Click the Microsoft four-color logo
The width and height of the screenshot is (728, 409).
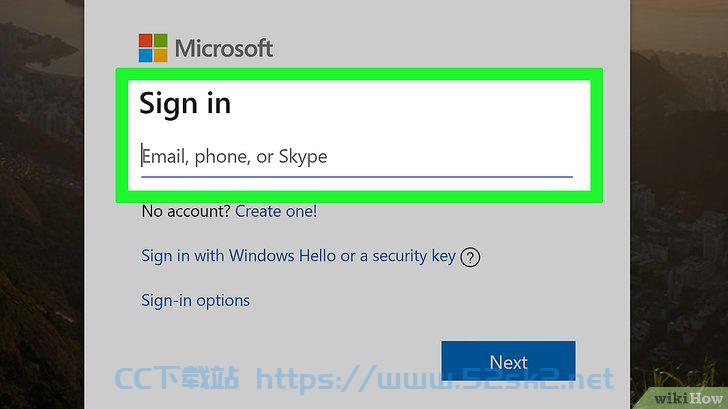click(x=153, y=48)
